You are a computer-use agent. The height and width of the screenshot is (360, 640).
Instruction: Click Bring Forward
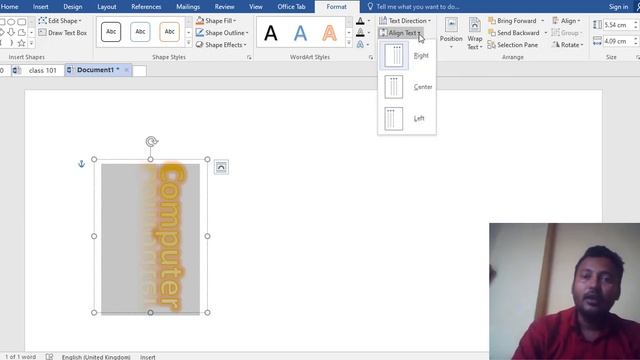[x=512, y=20]
